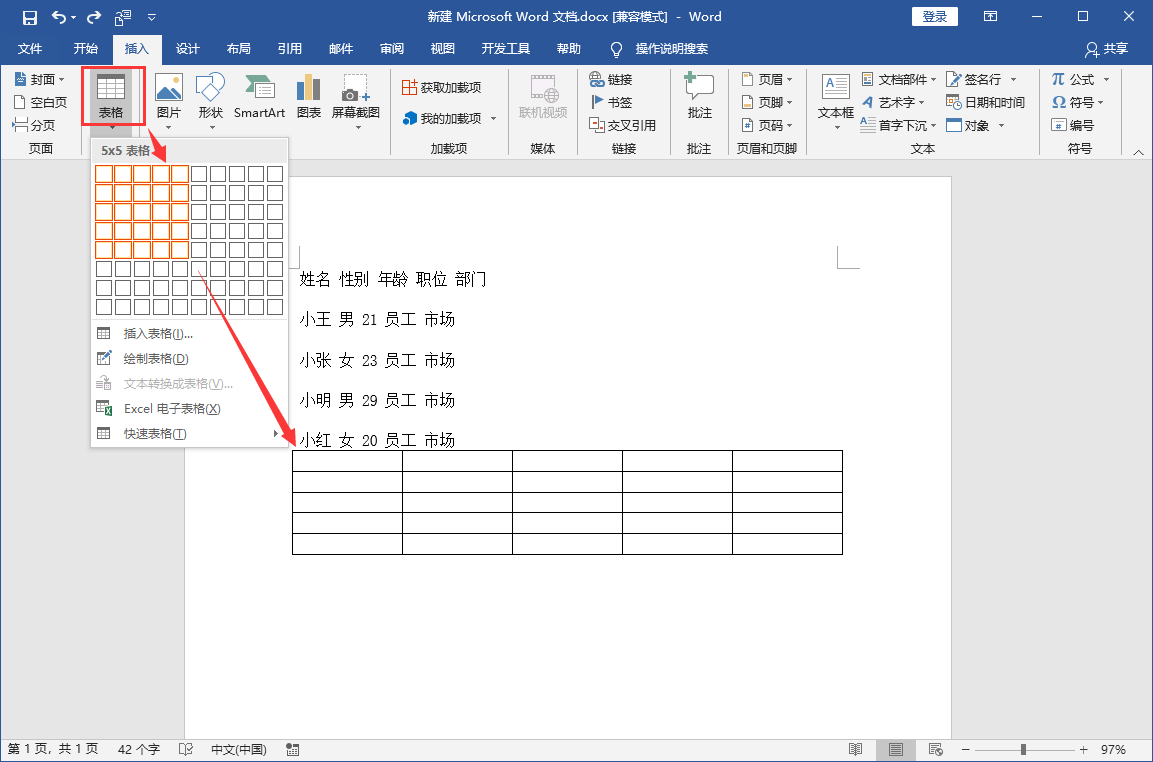Click the 批注 comment icon
Image resolution: width=1153 pixels, height=762 pixels.
[x=699, y=90]
